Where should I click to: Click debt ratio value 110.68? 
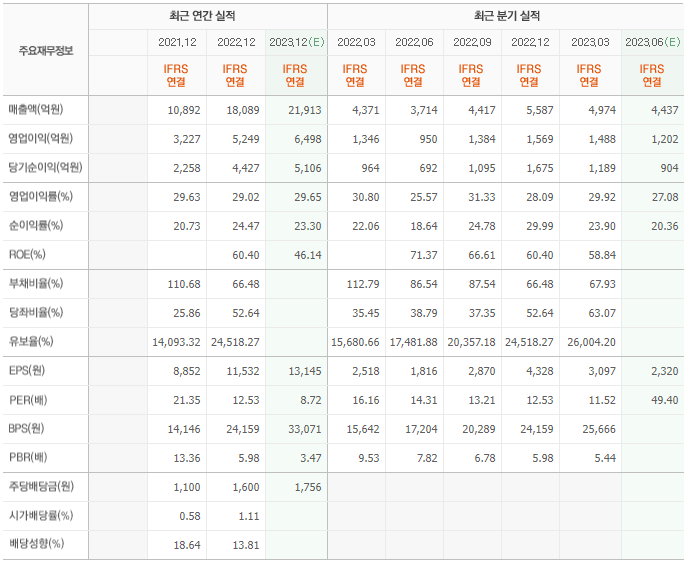tap(184, 284)
